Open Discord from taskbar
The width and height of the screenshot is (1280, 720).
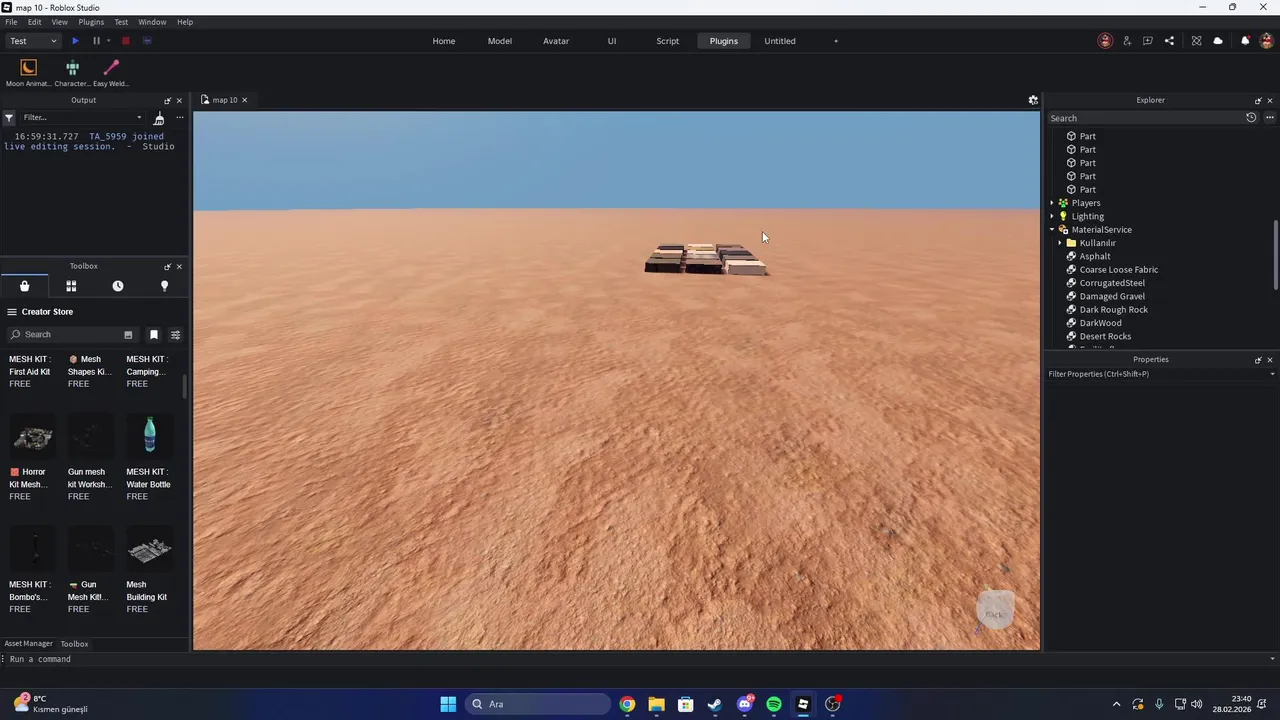click(745, 704)
